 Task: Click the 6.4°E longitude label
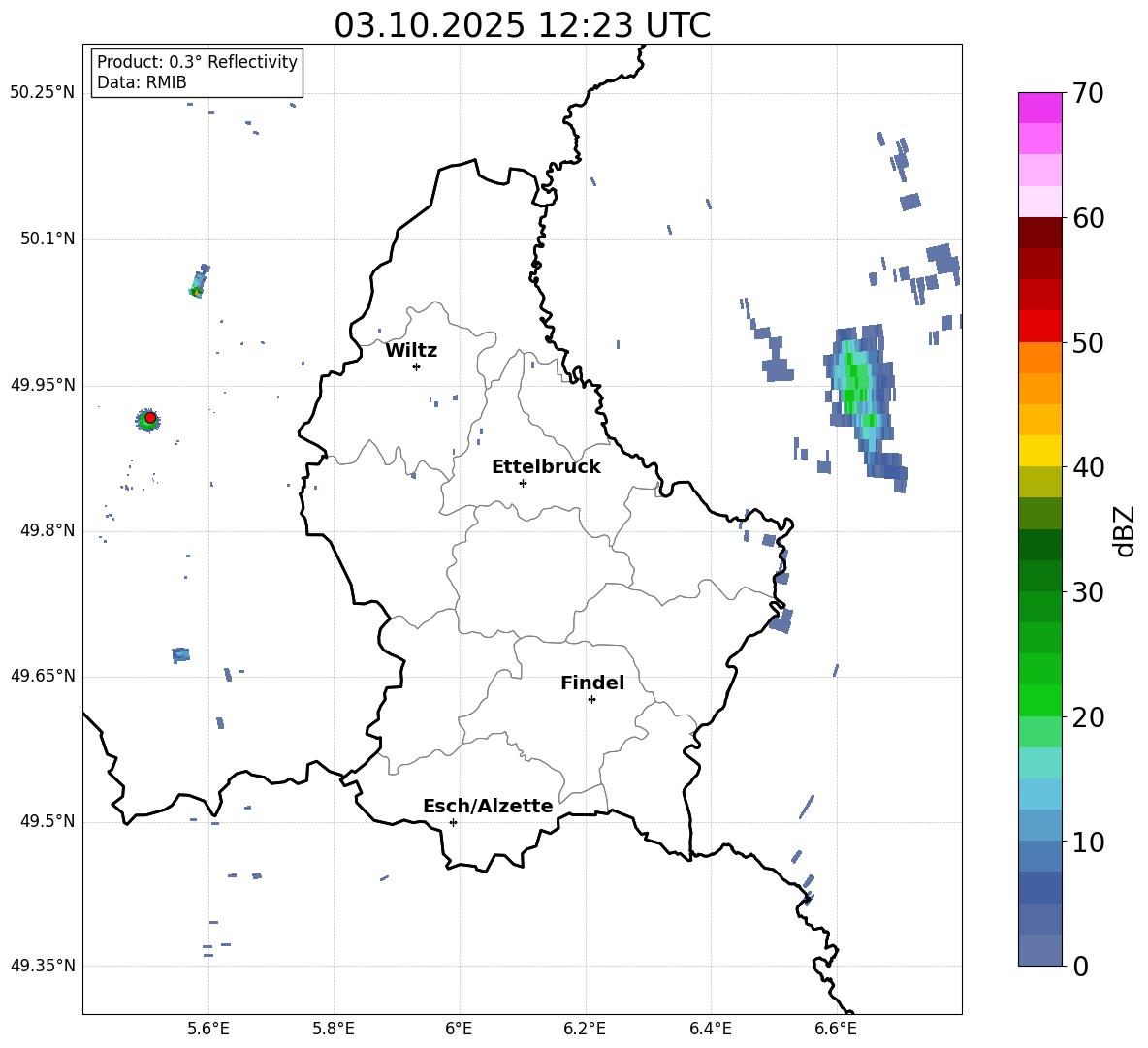coord(710,1029)
